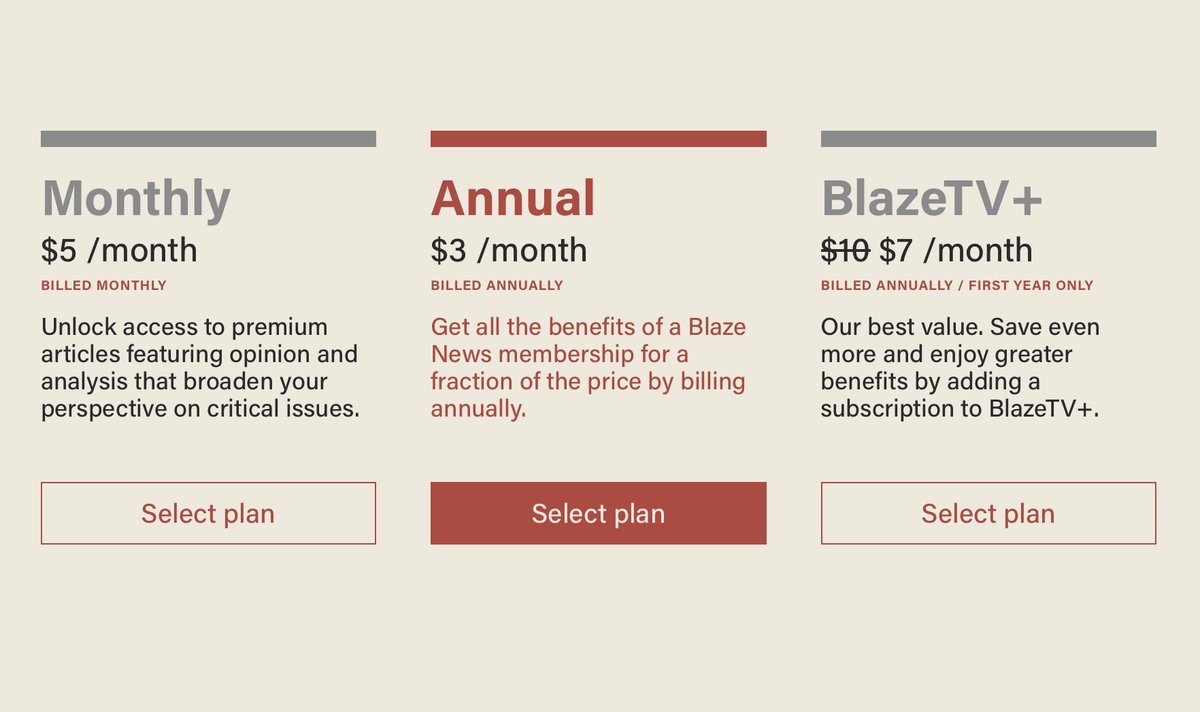
Task: Click BILLED ANNUALLY text under the BlazeTV+ price
Action: (886, 286)
